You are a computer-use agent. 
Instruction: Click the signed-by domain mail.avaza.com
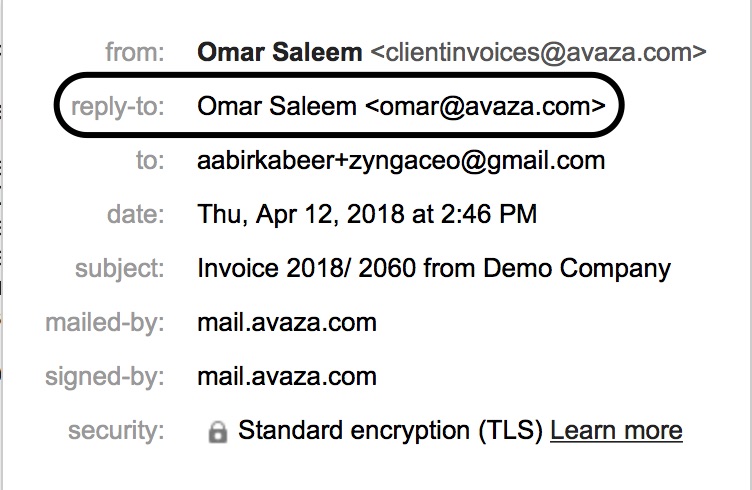point(287,376)
